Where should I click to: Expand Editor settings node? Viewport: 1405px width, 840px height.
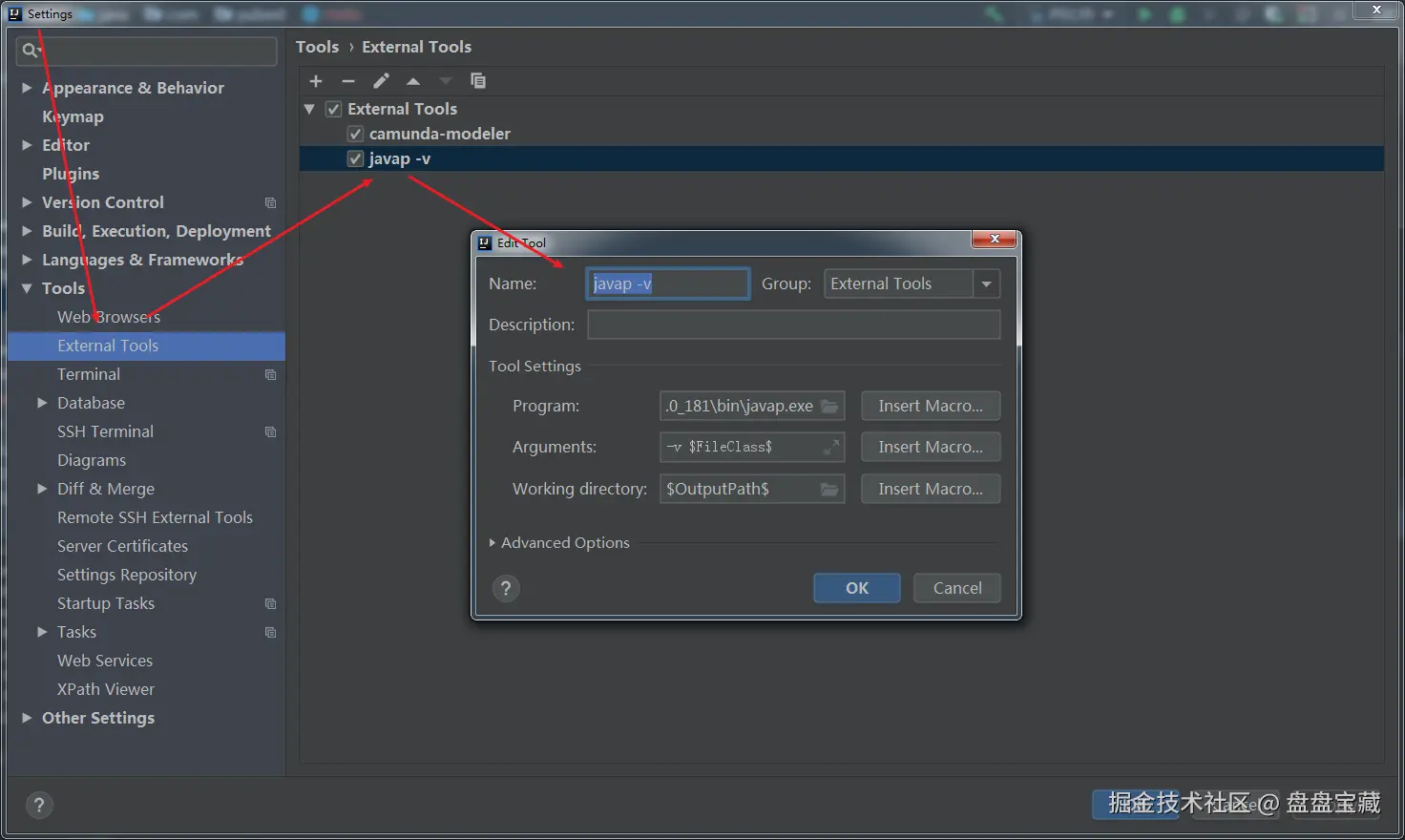point(27,145)
